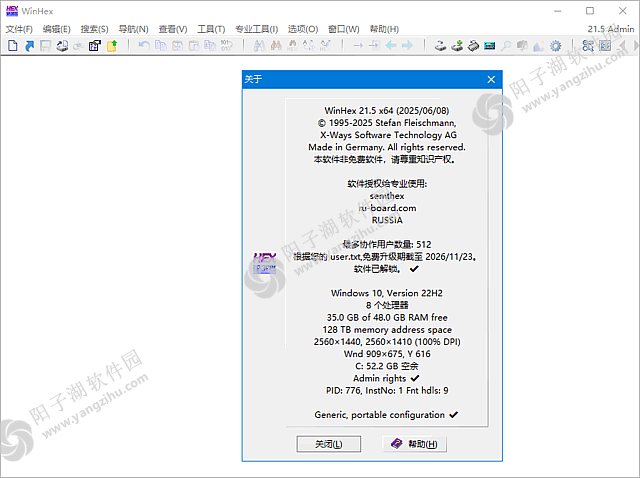Close the 关于 dialog with X

click(491, 79)
